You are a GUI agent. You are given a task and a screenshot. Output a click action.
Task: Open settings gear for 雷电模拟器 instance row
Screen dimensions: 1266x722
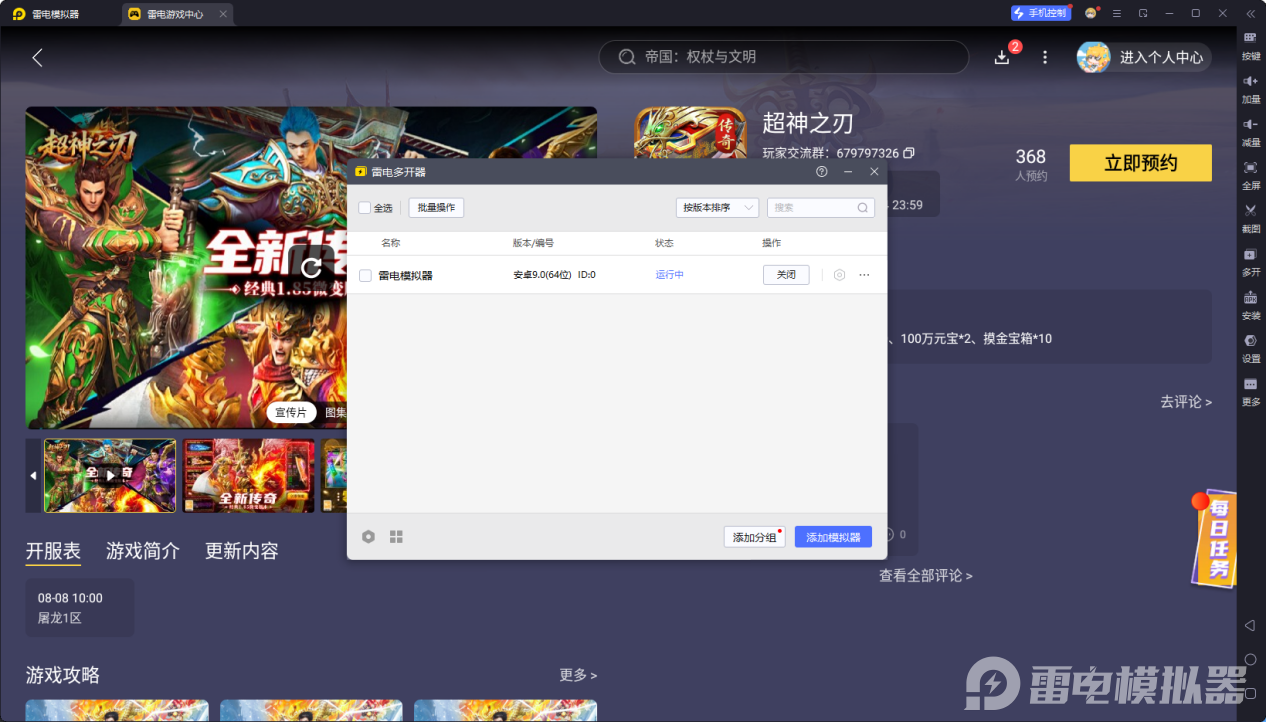839,275
